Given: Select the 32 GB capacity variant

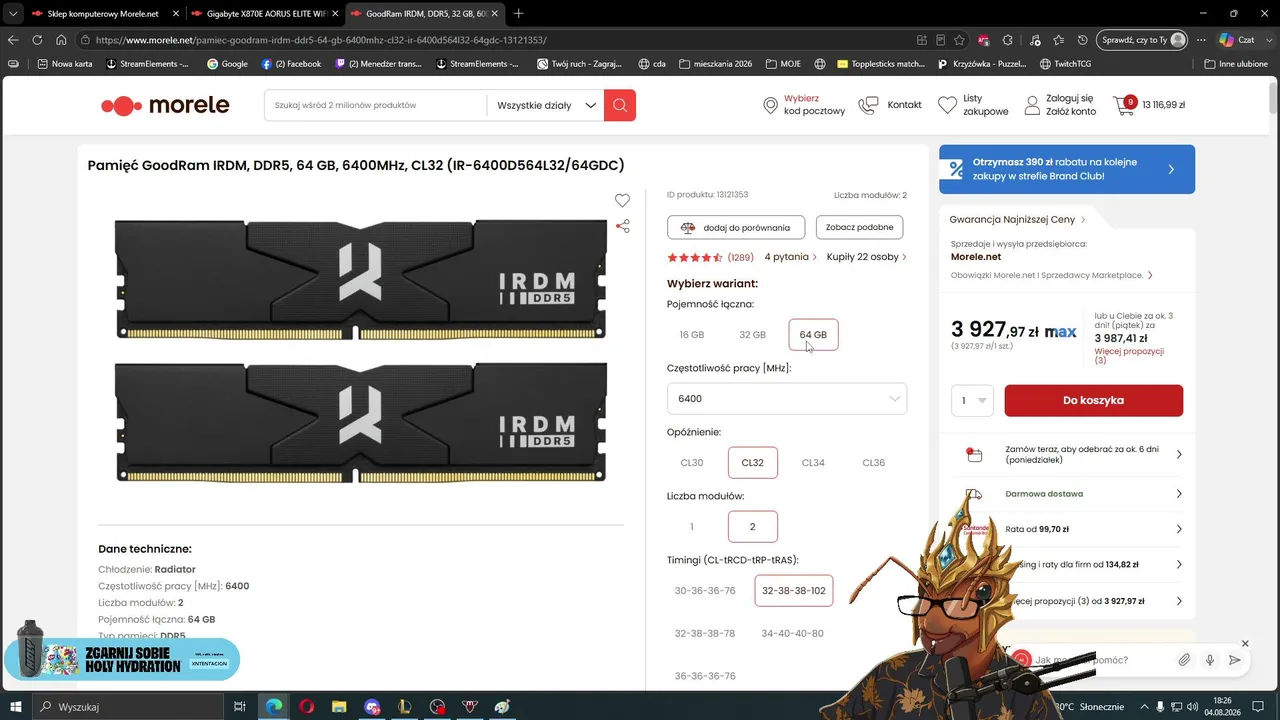Looking at the screenshot, I should [x=752, y=335].
